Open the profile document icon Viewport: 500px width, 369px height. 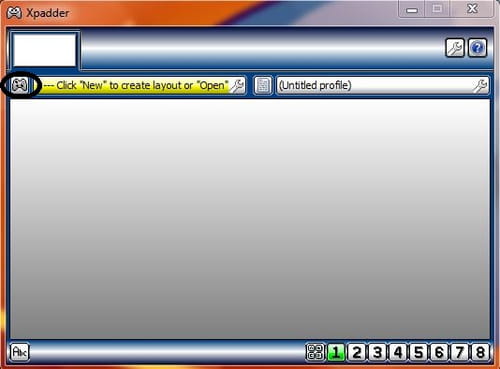263,86
